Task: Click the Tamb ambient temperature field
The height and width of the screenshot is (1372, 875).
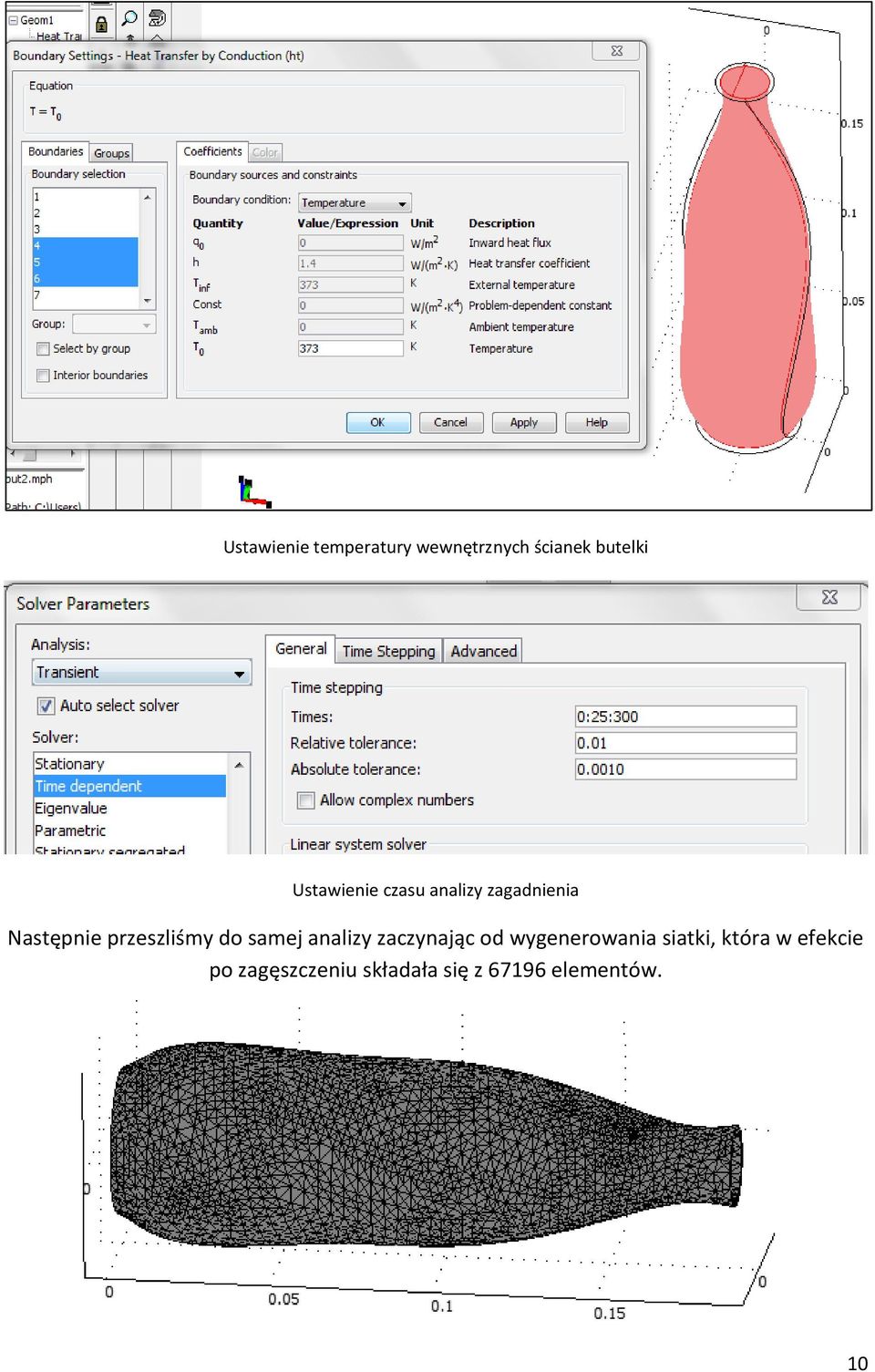Action: coord(351,326)
